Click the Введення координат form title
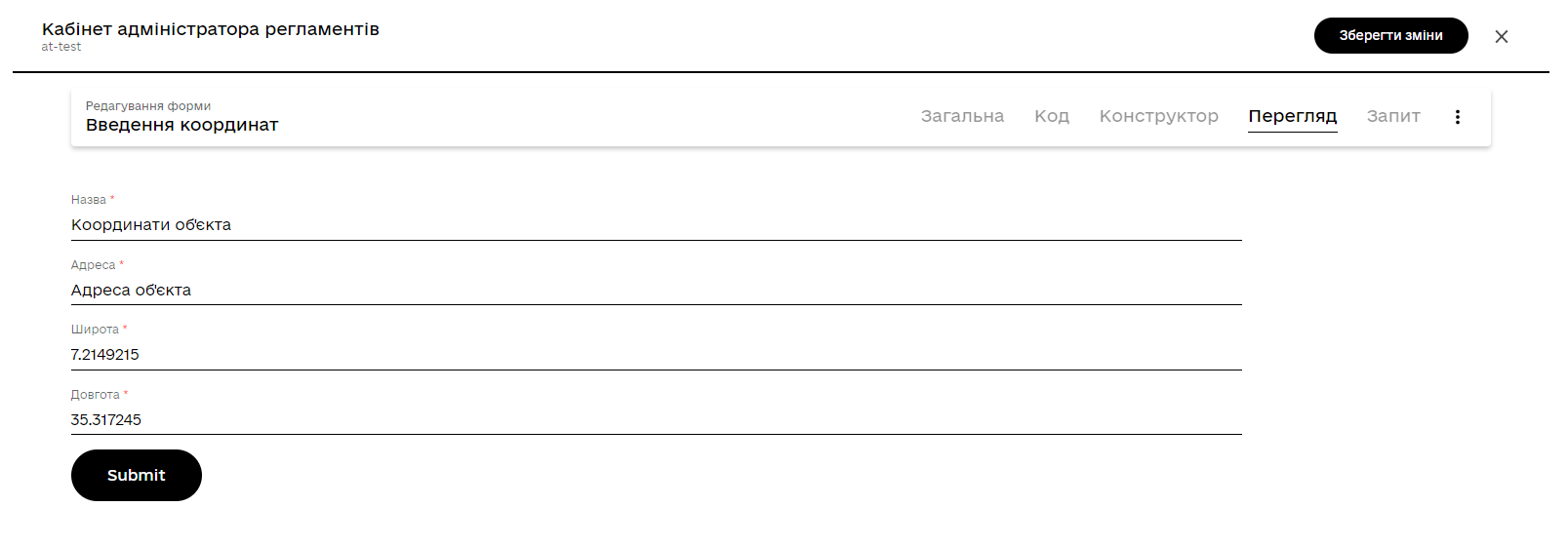 coord(181,125)
